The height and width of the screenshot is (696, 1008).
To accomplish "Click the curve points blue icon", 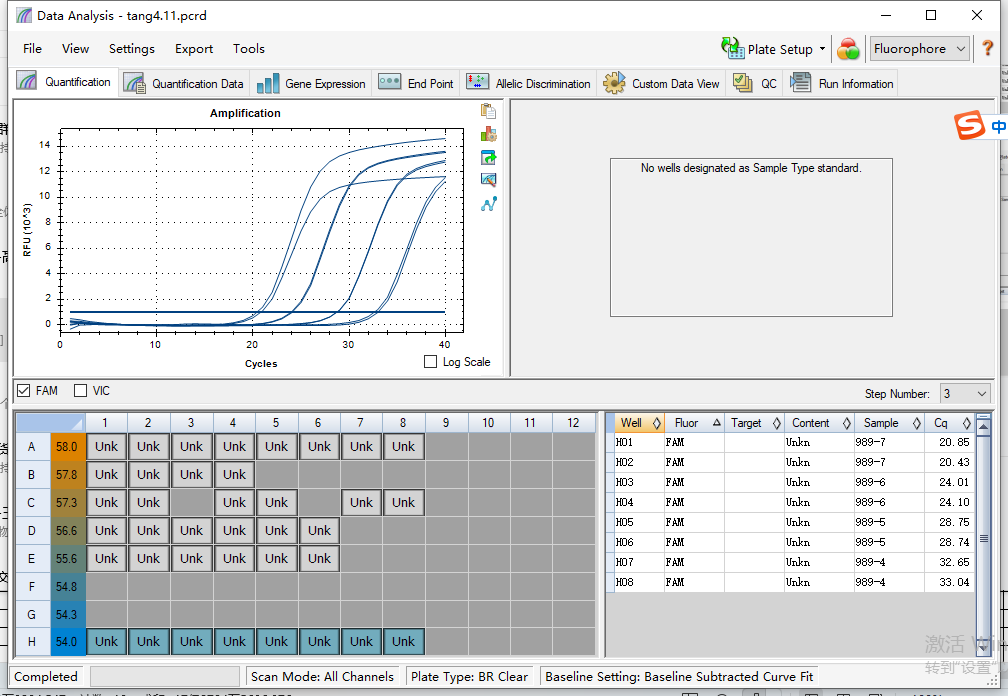I will 488,204.
